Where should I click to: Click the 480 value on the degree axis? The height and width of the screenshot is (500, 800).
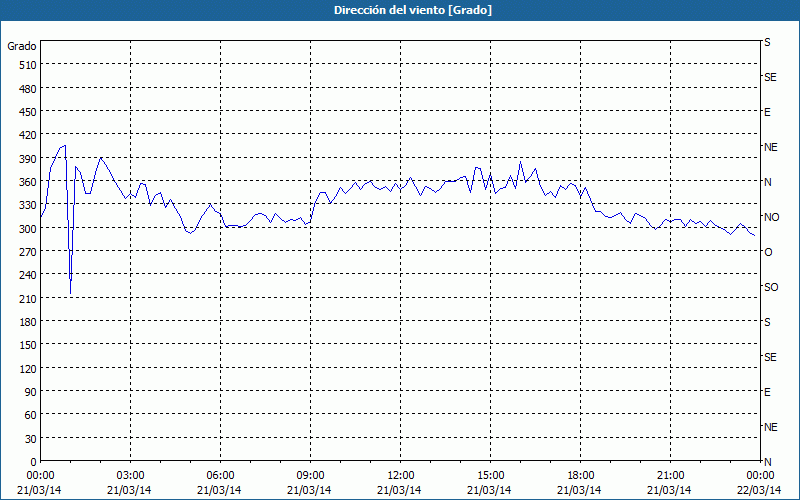(x=28, y=89)
